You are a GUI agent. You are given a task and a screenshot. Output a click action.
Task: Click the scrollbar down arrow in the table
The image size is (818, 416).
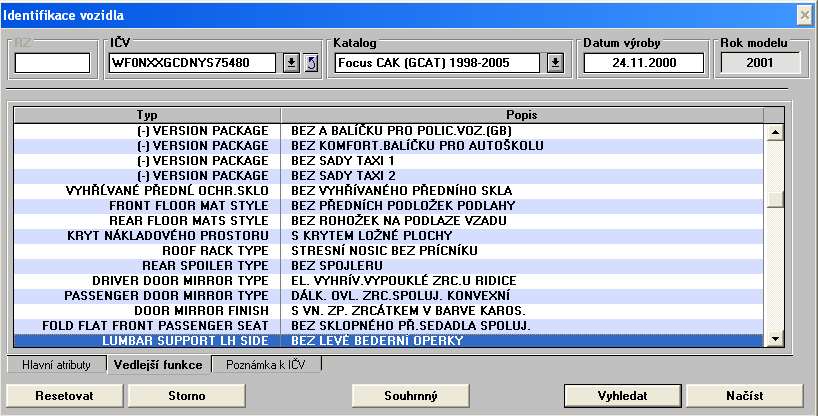(x=773, y=340)
